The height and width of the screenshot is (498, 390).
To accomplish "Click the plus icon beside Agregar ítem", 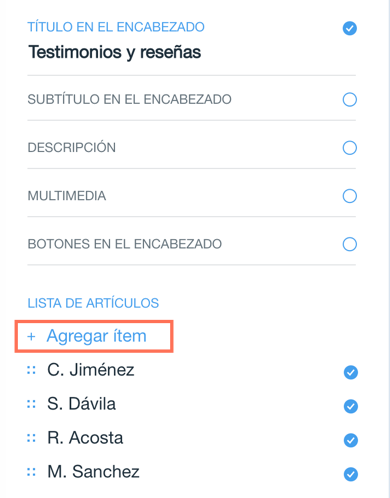I will tap(31, 336).
